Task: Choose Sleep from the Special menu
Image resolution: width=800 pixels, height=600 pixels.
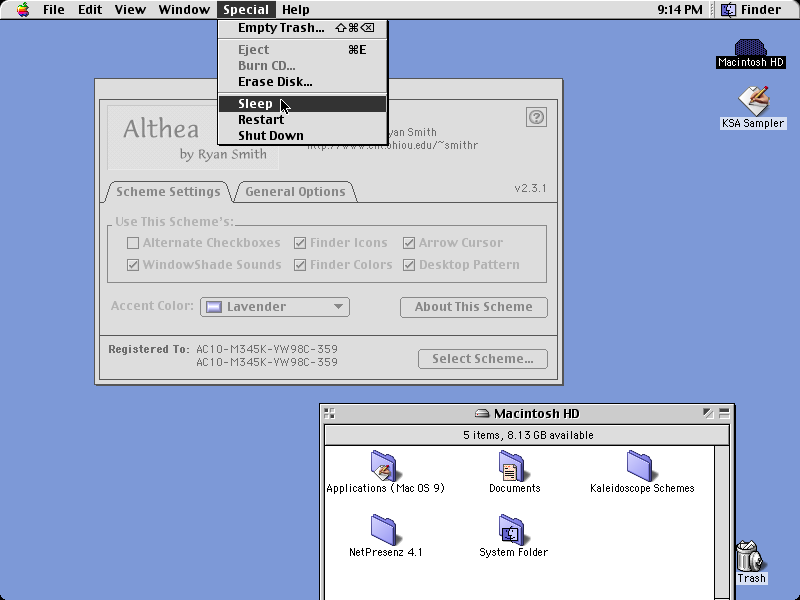Action: [303, 104]
